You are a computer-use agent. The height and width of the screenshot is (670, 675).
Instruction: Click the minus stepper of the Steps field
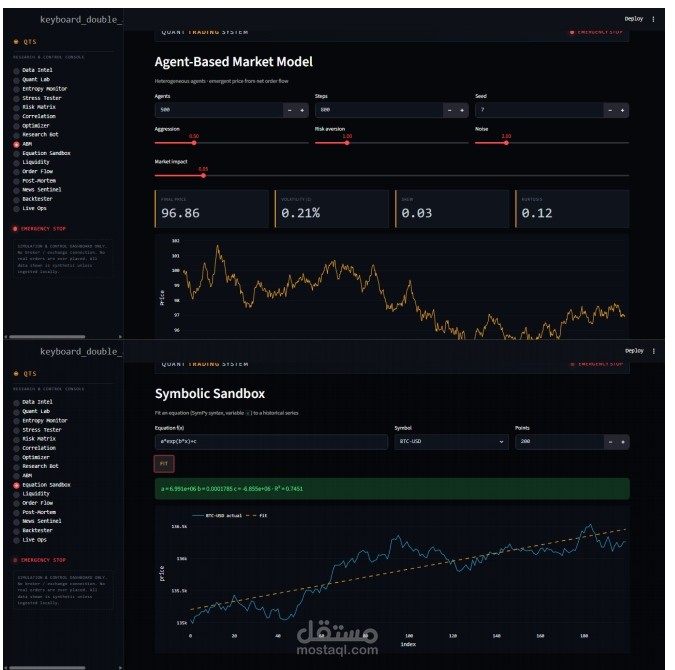(x=449, y=110)
